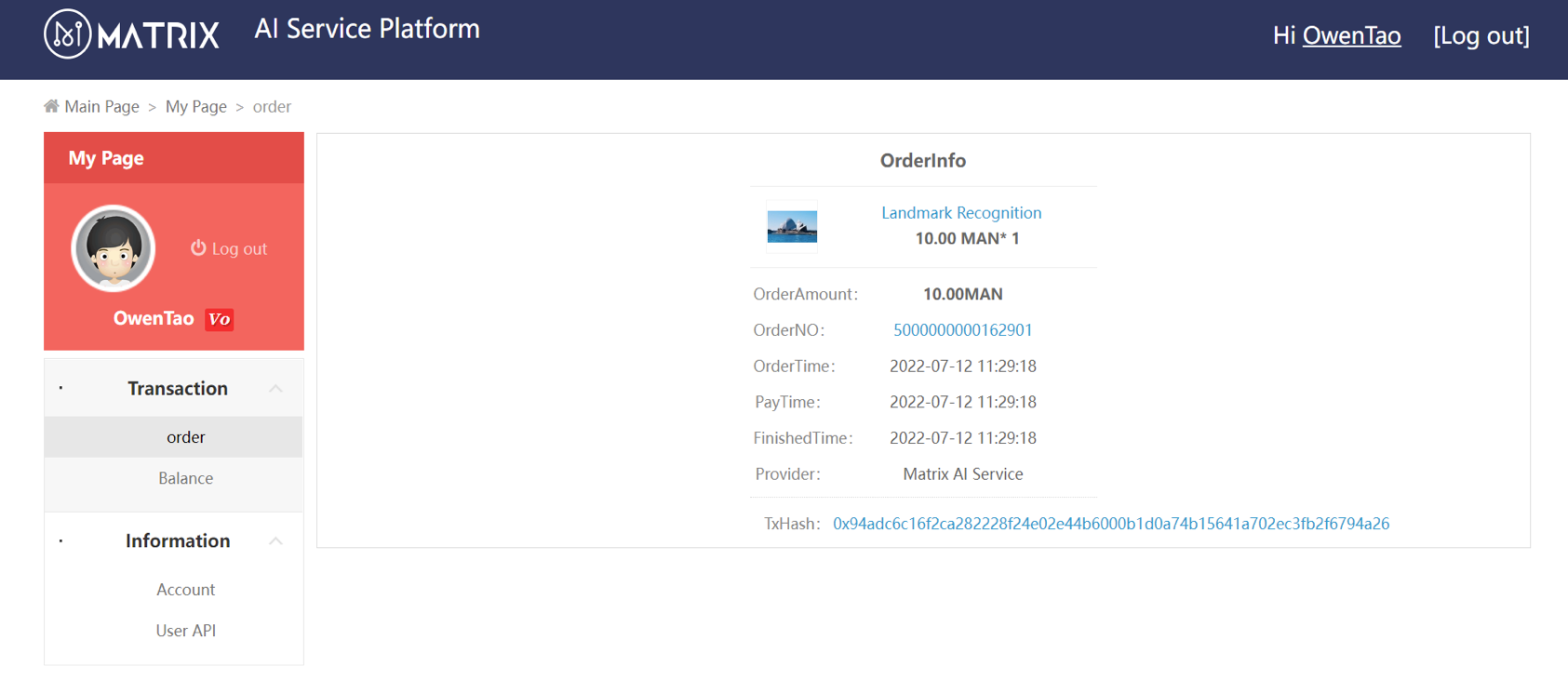
Task: Open the Landmark Recognition service link
Action: pyautogui.click(x=961, y=213)
